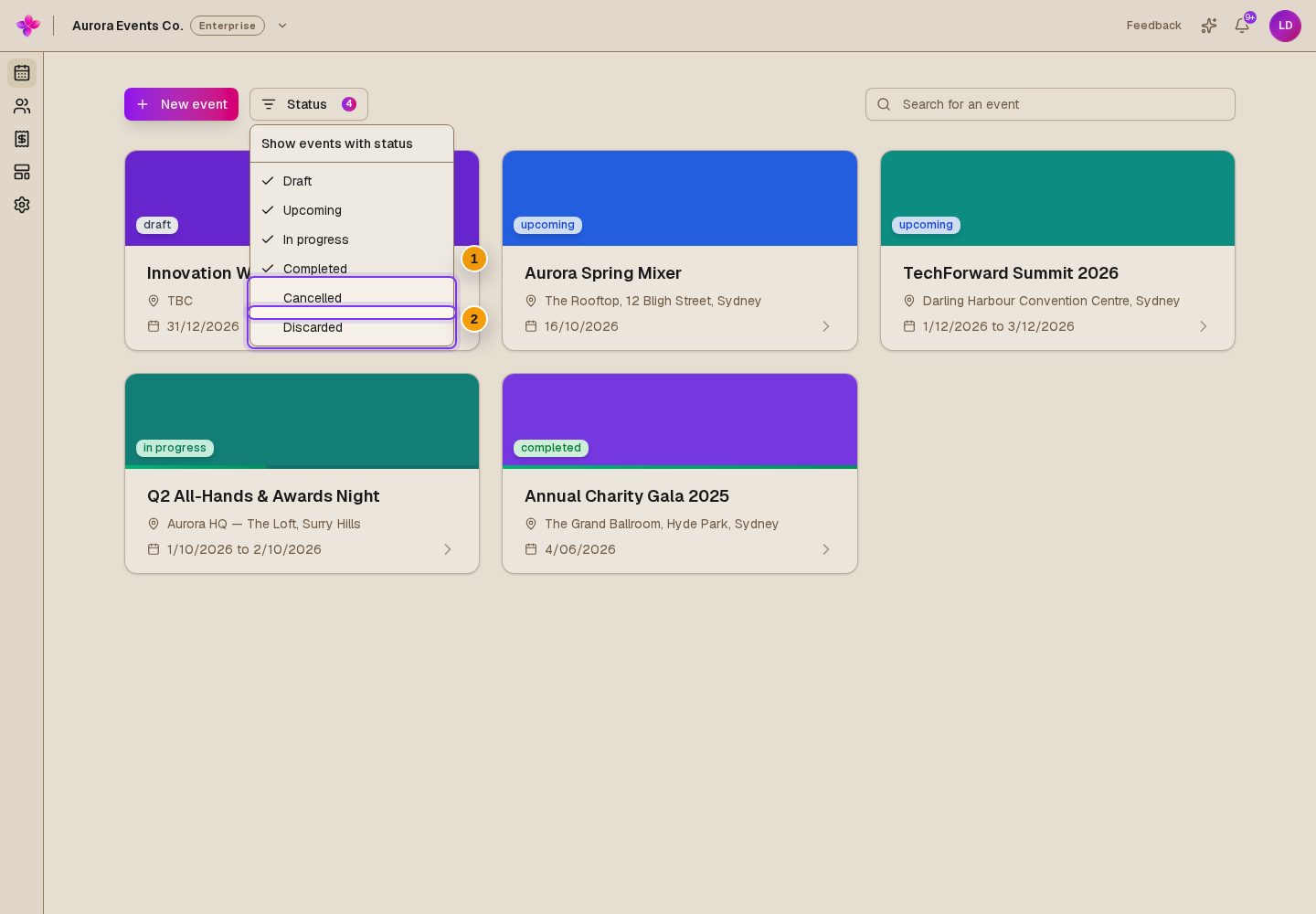Click the Show events with status heading
The width and height of the screenshot is (1316, 914).
click(337, 143)
